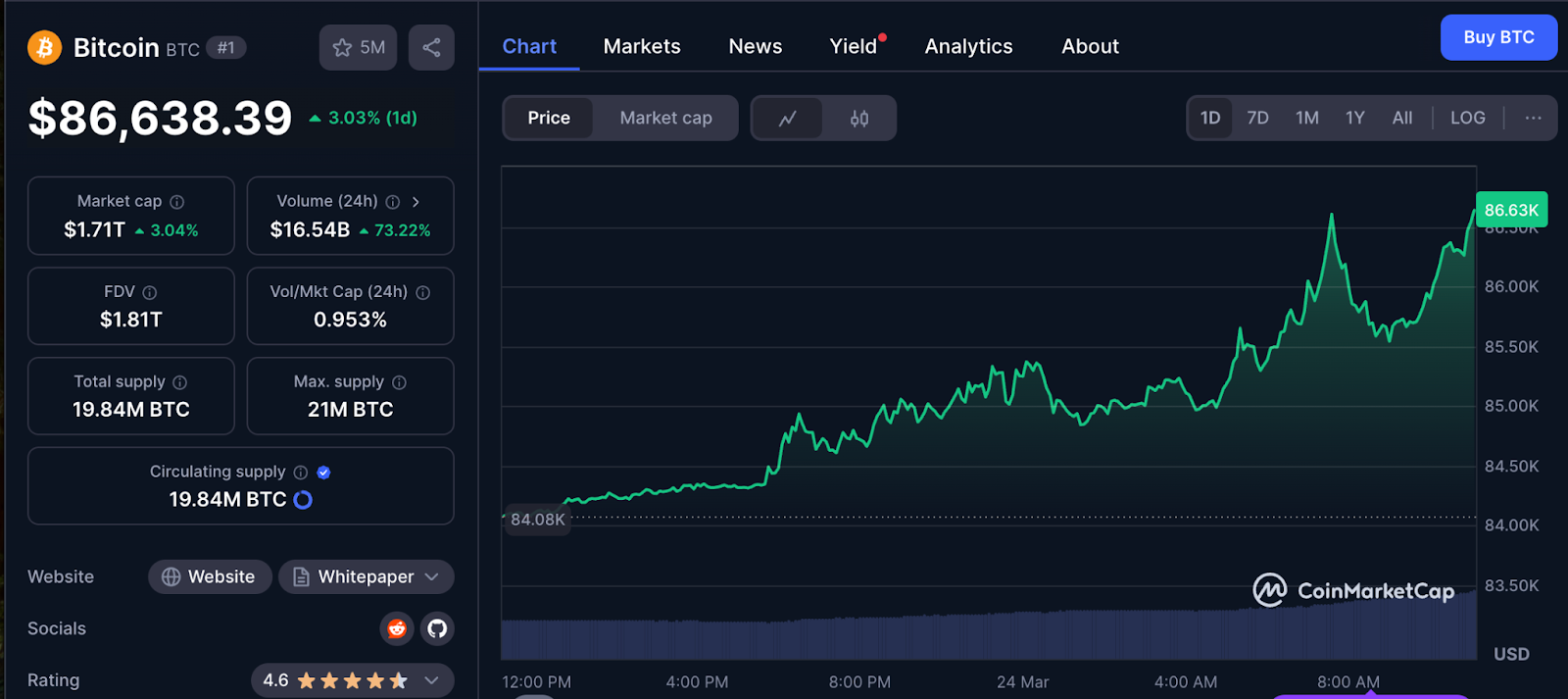Add Bitcoin to watchlist with star button

pos(358,47)
